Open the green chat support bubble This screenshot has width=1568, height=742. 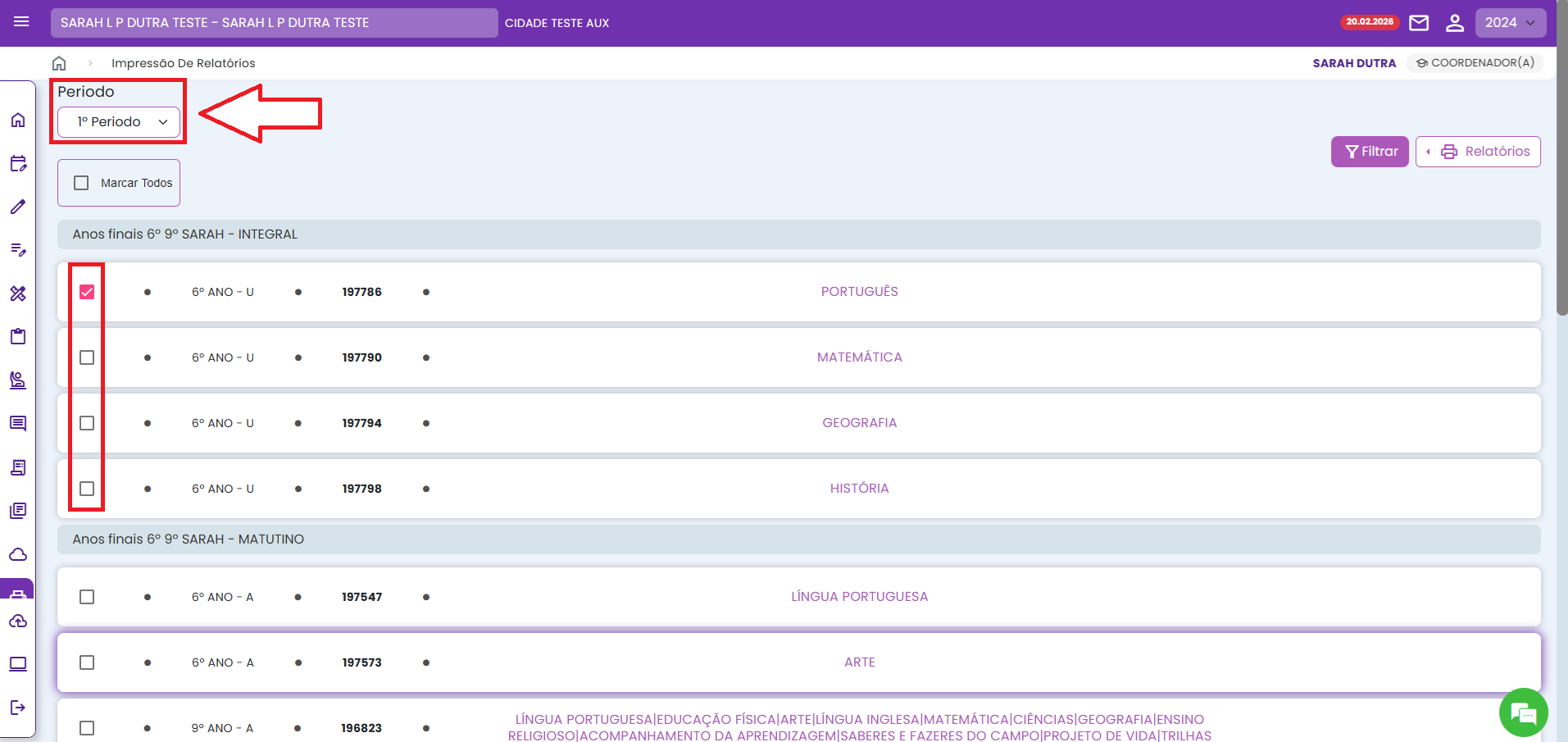[x=1523, y=712]
